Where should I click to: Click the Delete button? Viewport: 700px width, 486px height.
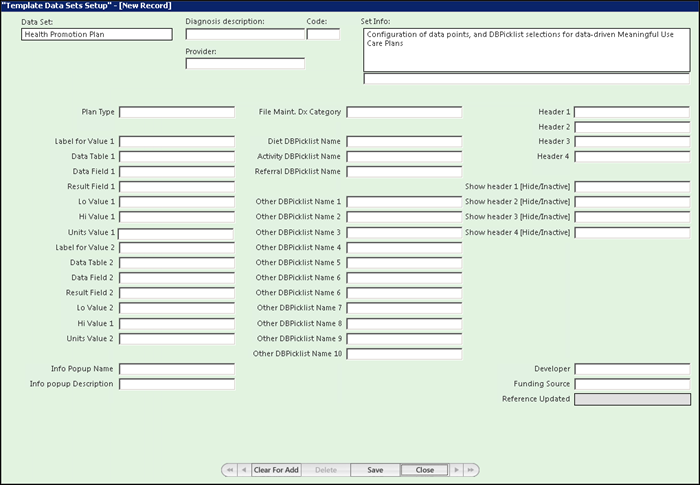326,470
